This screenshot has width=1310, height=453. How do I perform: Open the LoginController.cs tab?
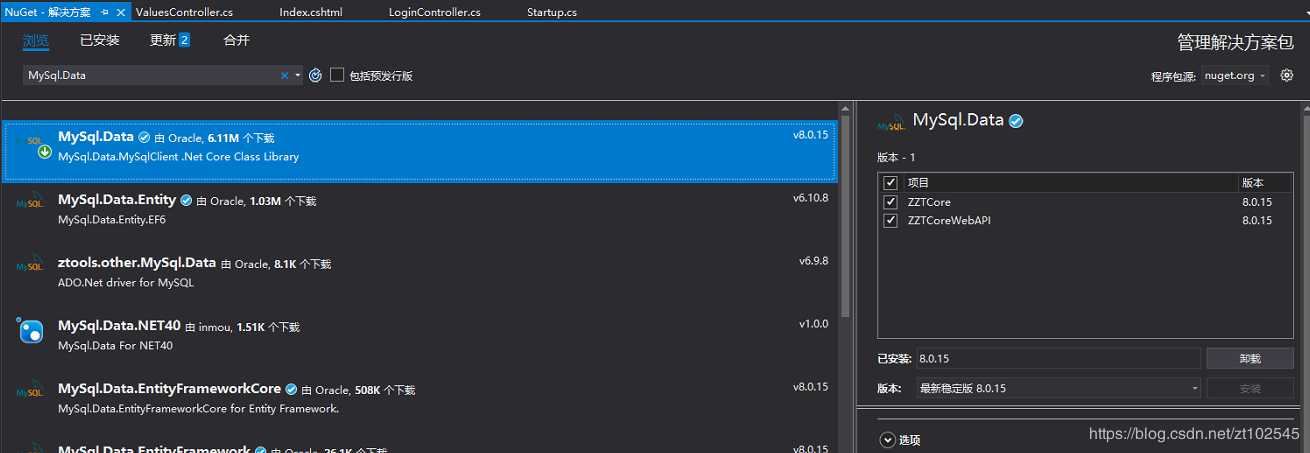(x=434, y=12)
